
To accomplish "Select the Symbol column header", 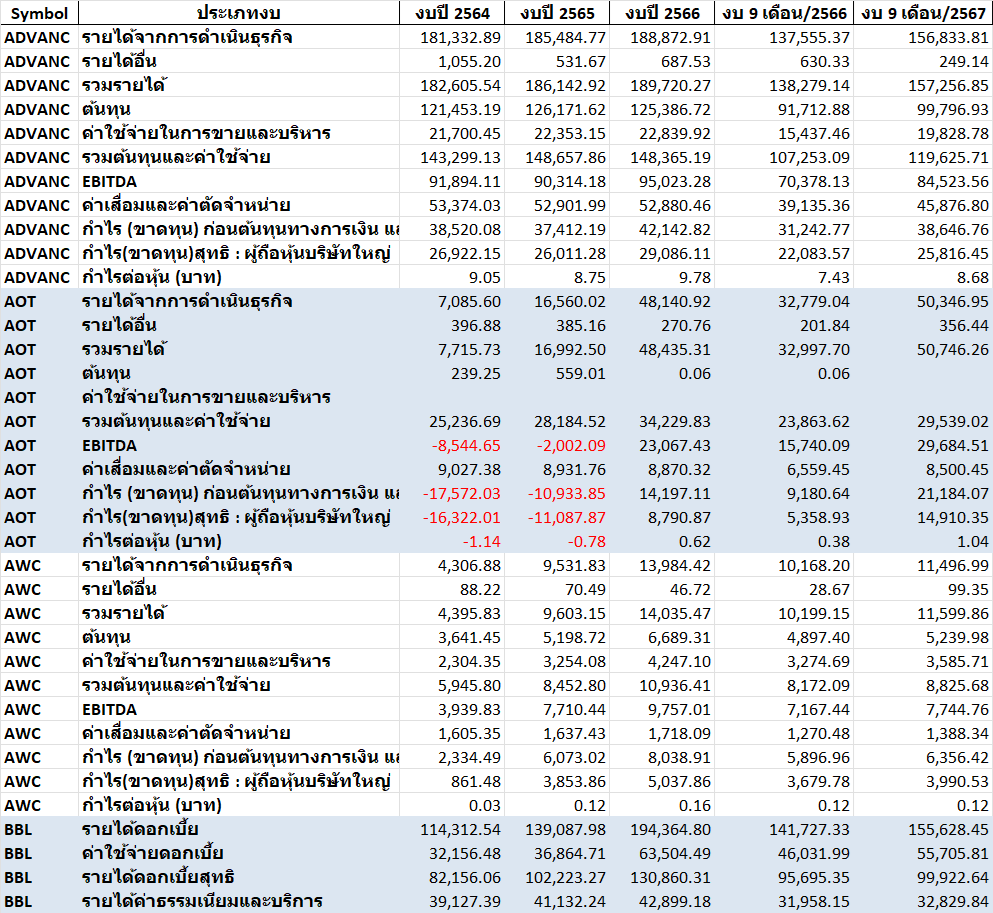I will point(39,13).
